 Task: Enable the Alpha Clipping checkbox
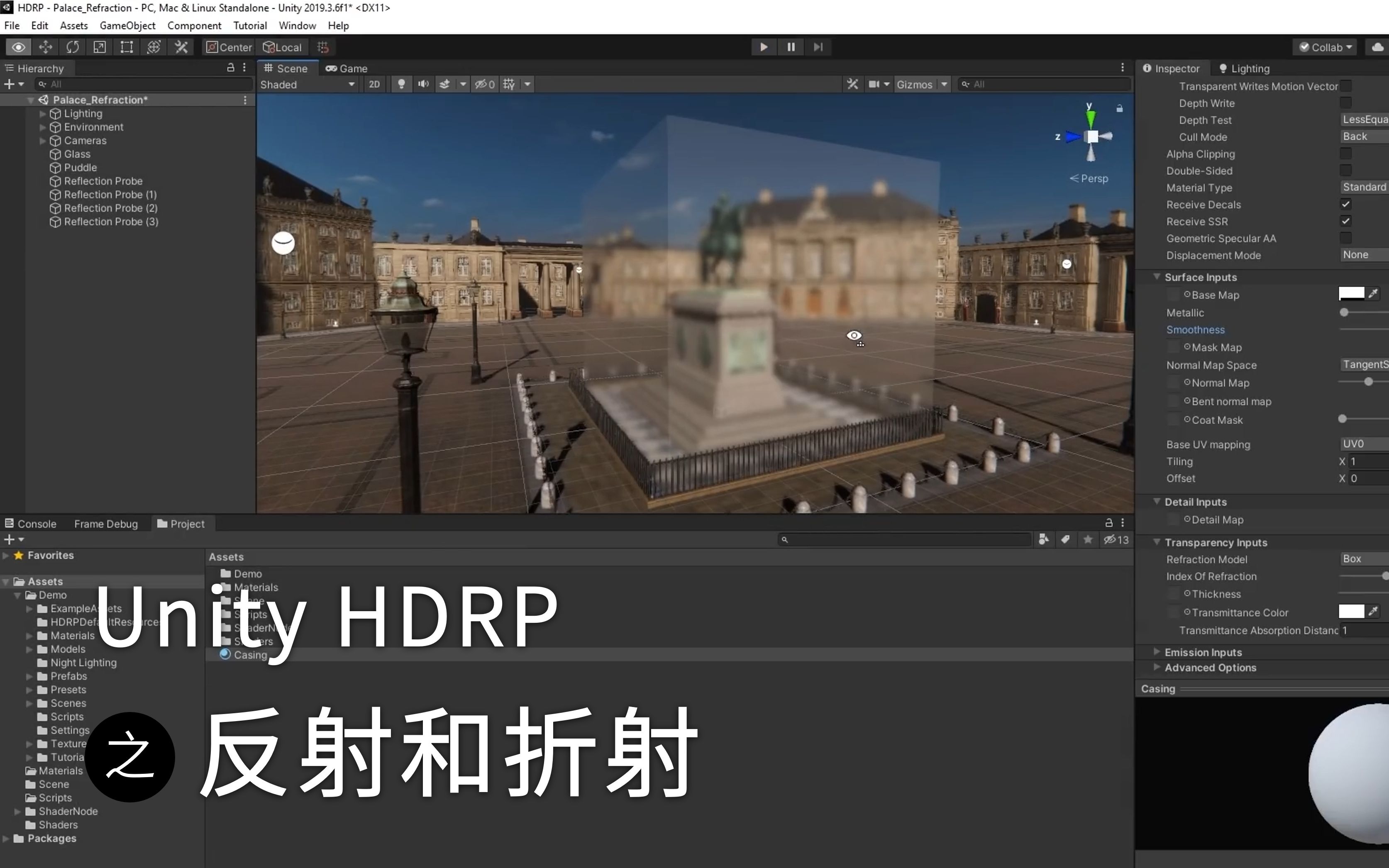pos(1345,153)
